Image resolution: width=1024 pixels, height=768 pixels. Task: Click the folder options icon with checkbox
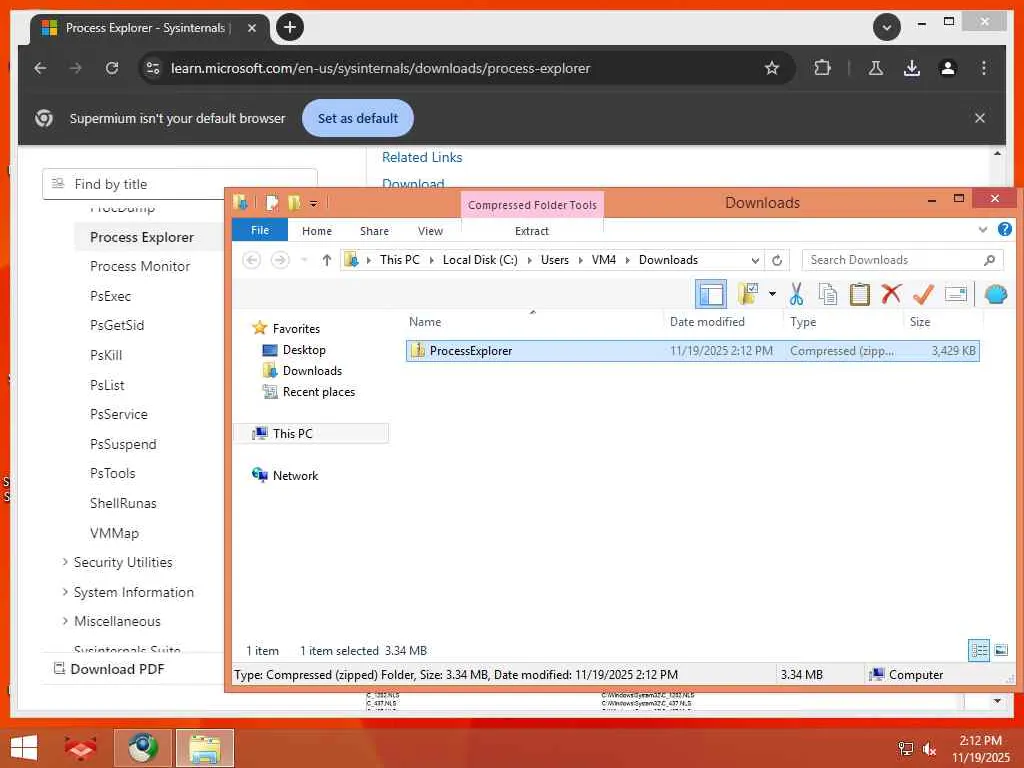tap(748, 294)
